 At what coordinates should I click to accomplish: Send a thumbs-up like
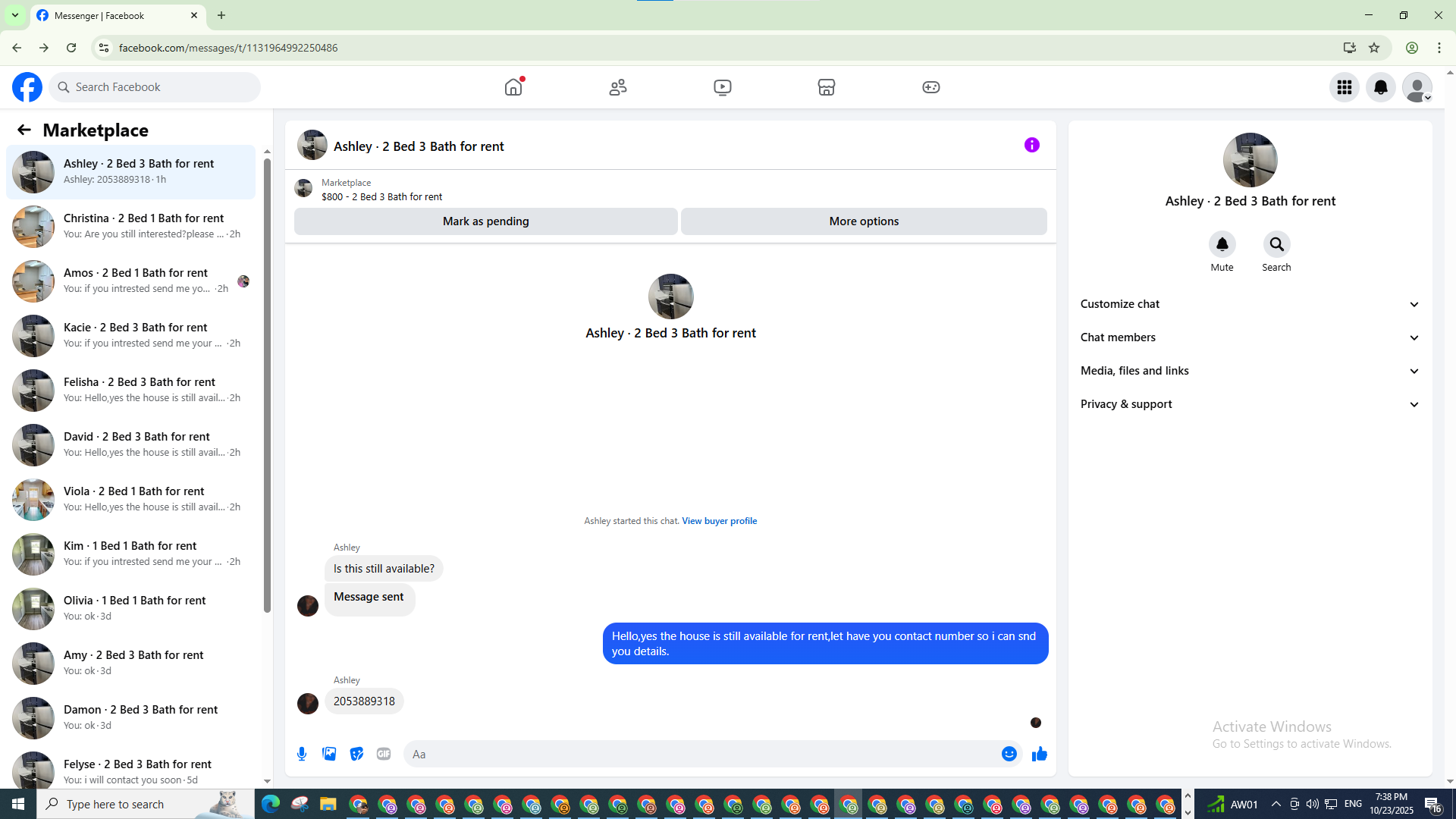point(1039,754)
